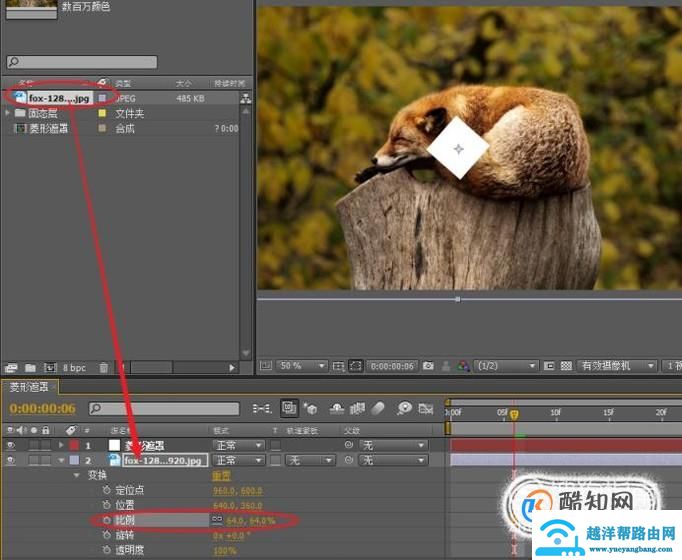
Task: Click the timeline 0:00:00:06 current time display
Action: pyautogui.click(x=43, y=409)
